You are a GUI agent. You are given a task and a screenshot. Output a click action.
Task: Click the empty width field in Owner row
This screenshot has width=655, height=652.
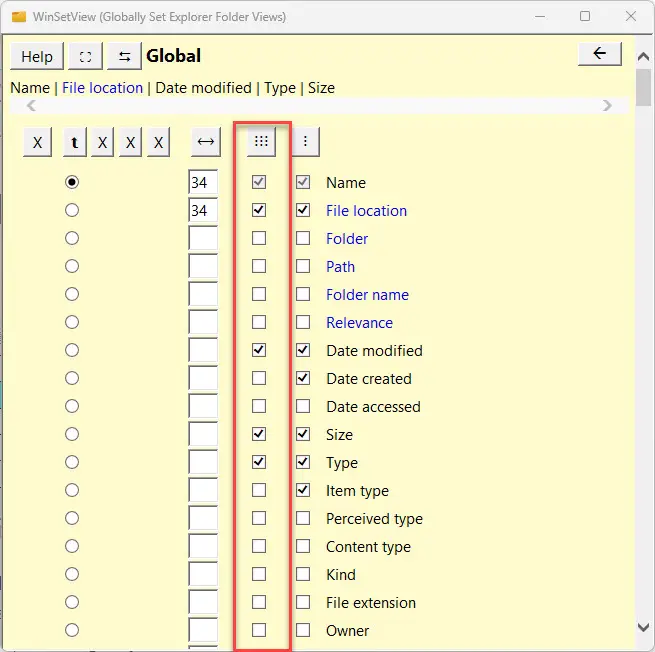pyautogui.click(x=203, y=630)
